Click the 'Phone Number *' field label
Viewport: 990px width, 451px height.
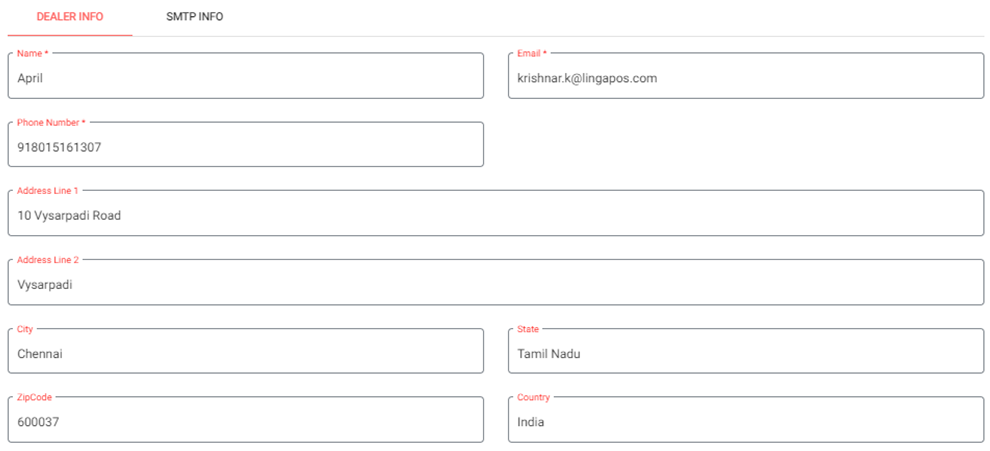pos(51,122)
